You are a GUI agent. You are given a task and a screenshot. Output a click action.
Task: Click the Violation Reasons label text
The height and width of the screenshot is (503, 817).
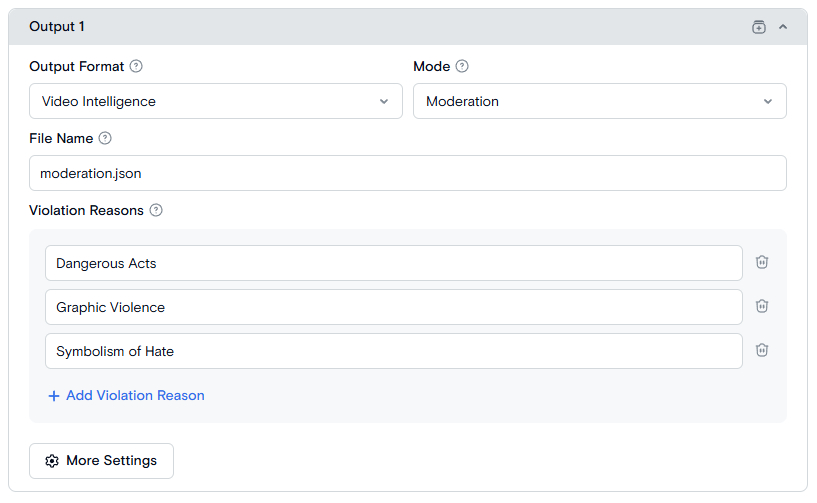86,210
